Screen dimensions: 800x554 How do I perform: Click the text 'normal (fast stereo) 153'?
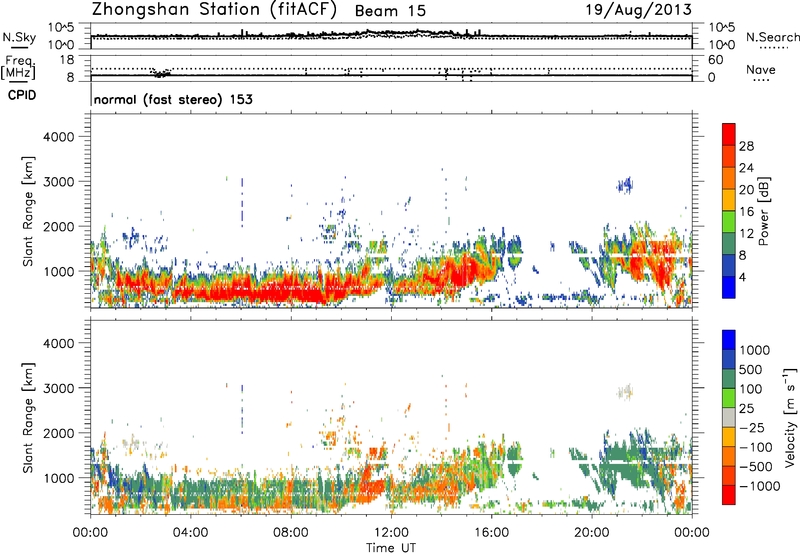173,99
